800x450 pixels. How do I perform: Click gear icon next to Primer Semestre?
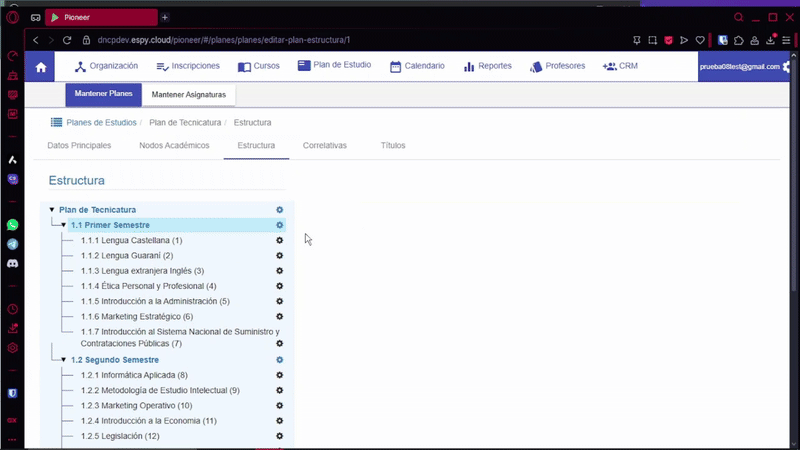point(280,225)
